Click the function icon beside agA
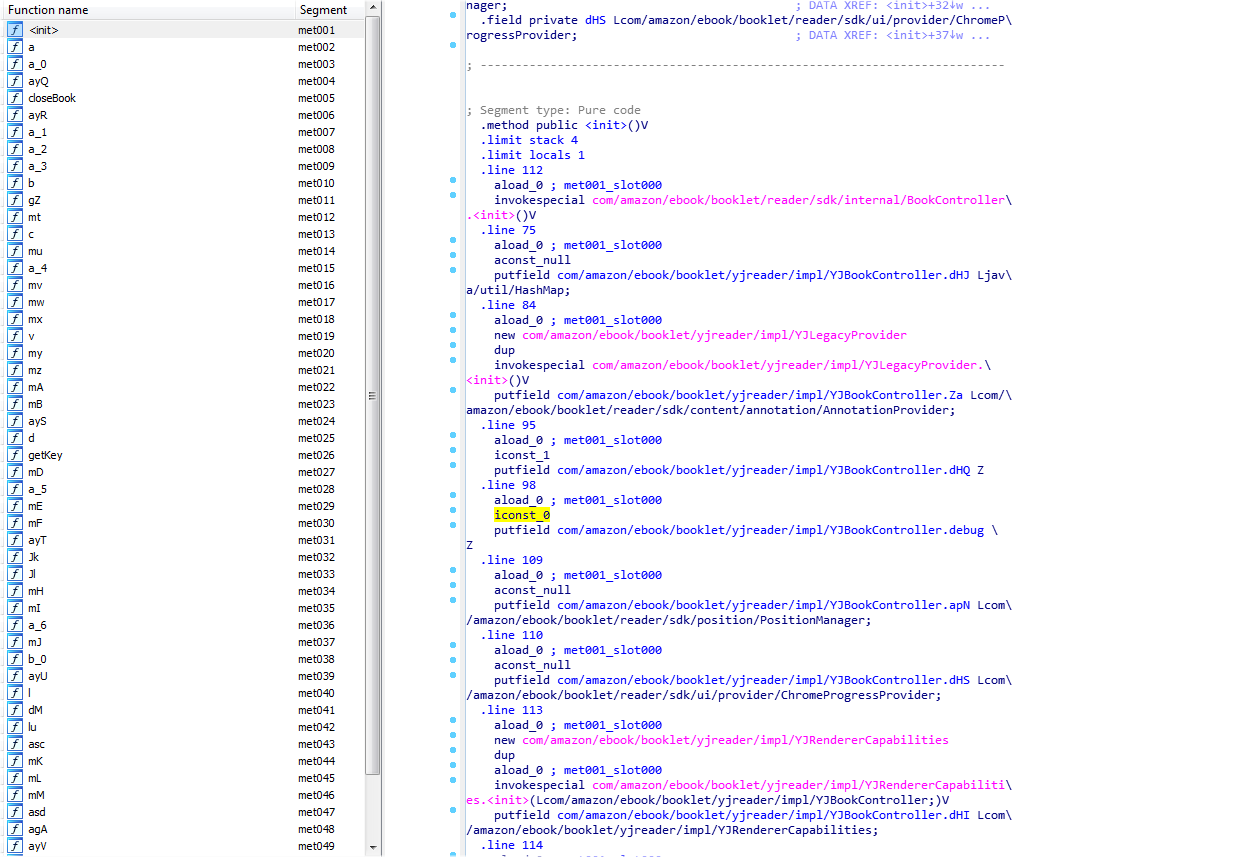 15,829
